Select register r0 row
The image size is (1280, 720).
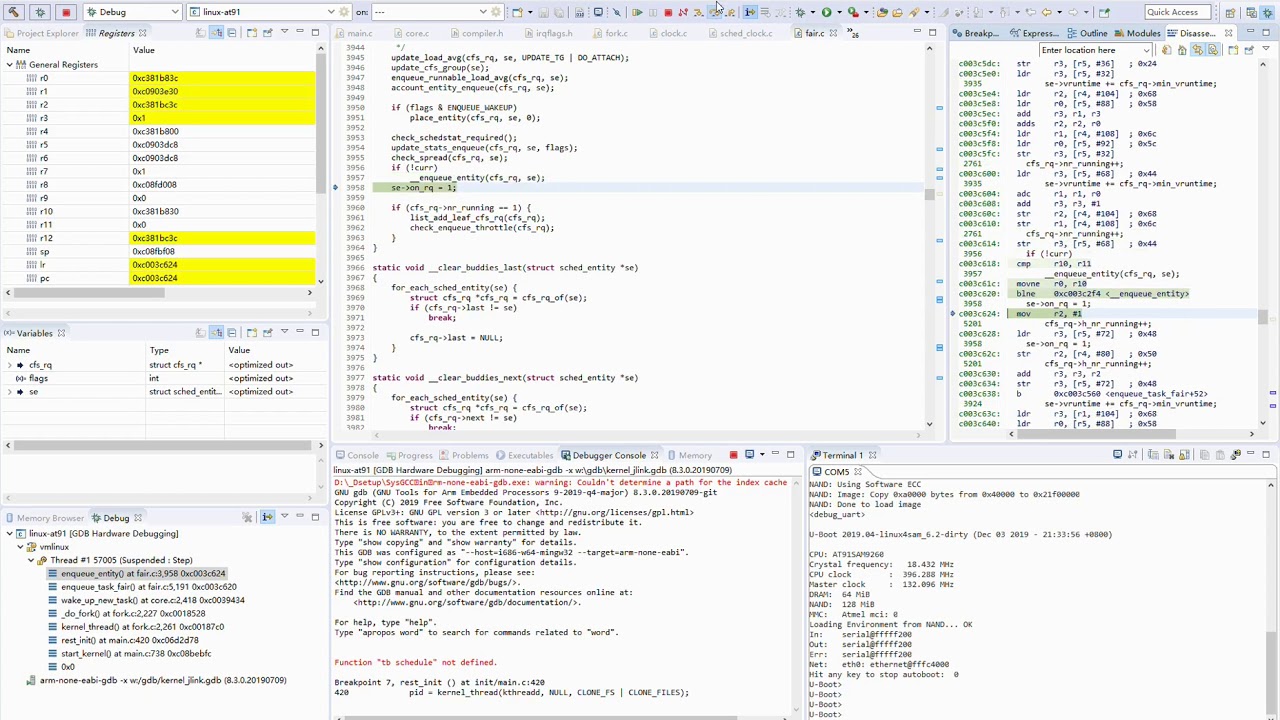[160, 78]
